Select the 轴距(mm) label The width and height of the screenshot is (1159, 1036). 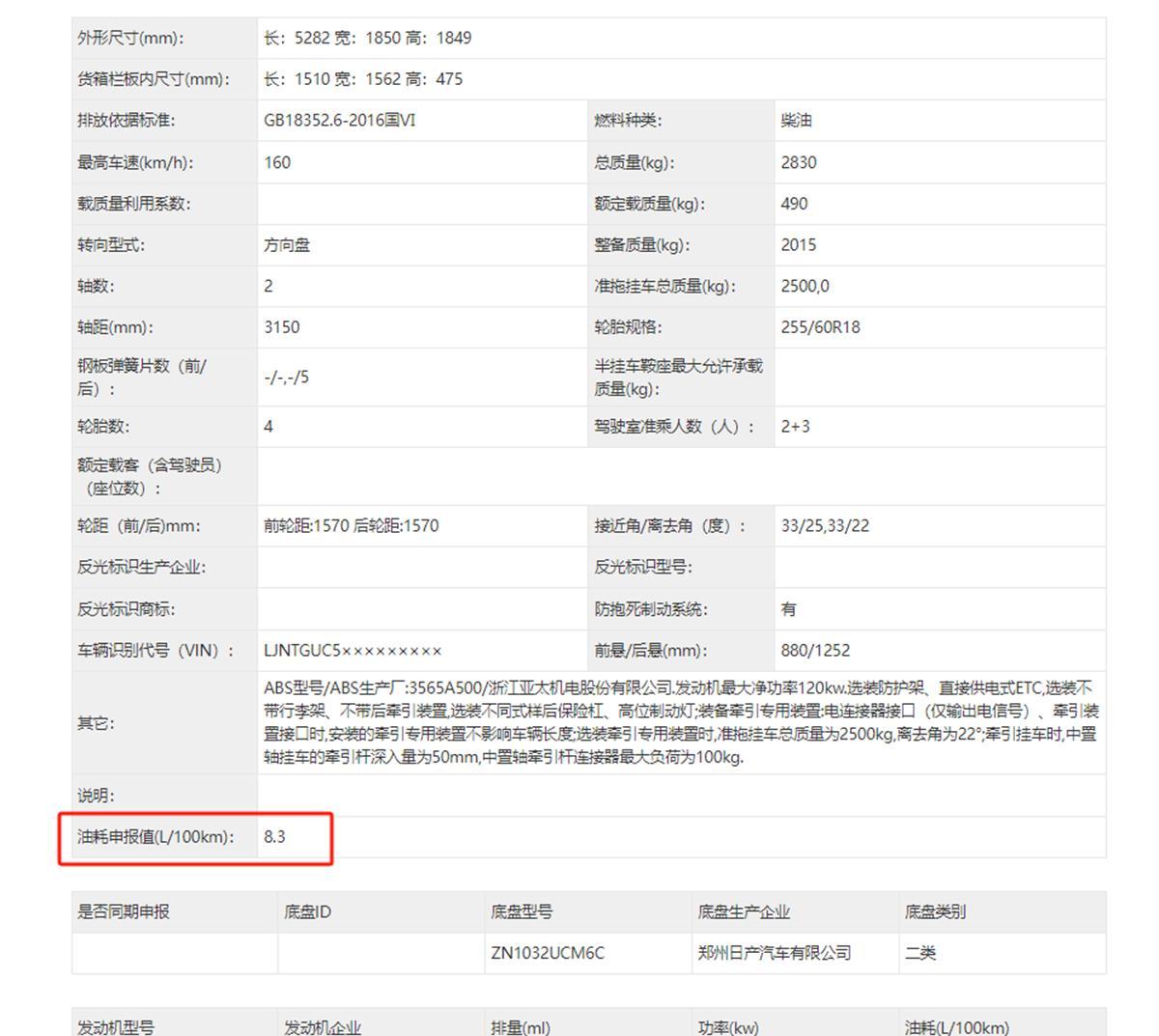coord(115,327)
